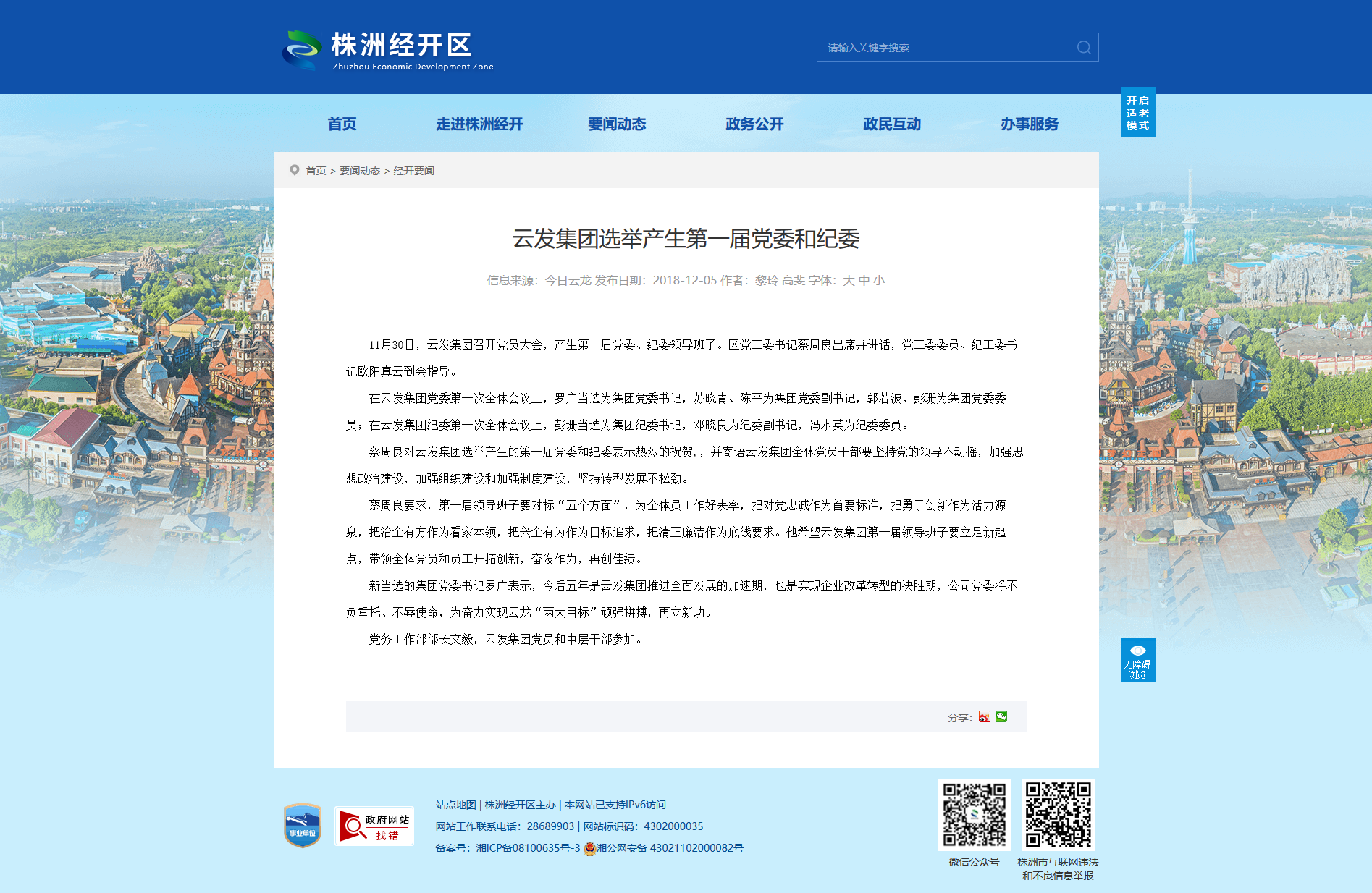Open 要闻动态 navigation menu
Image resolution: width=1372 pixels, height=893 pixels.
(617, 124)
